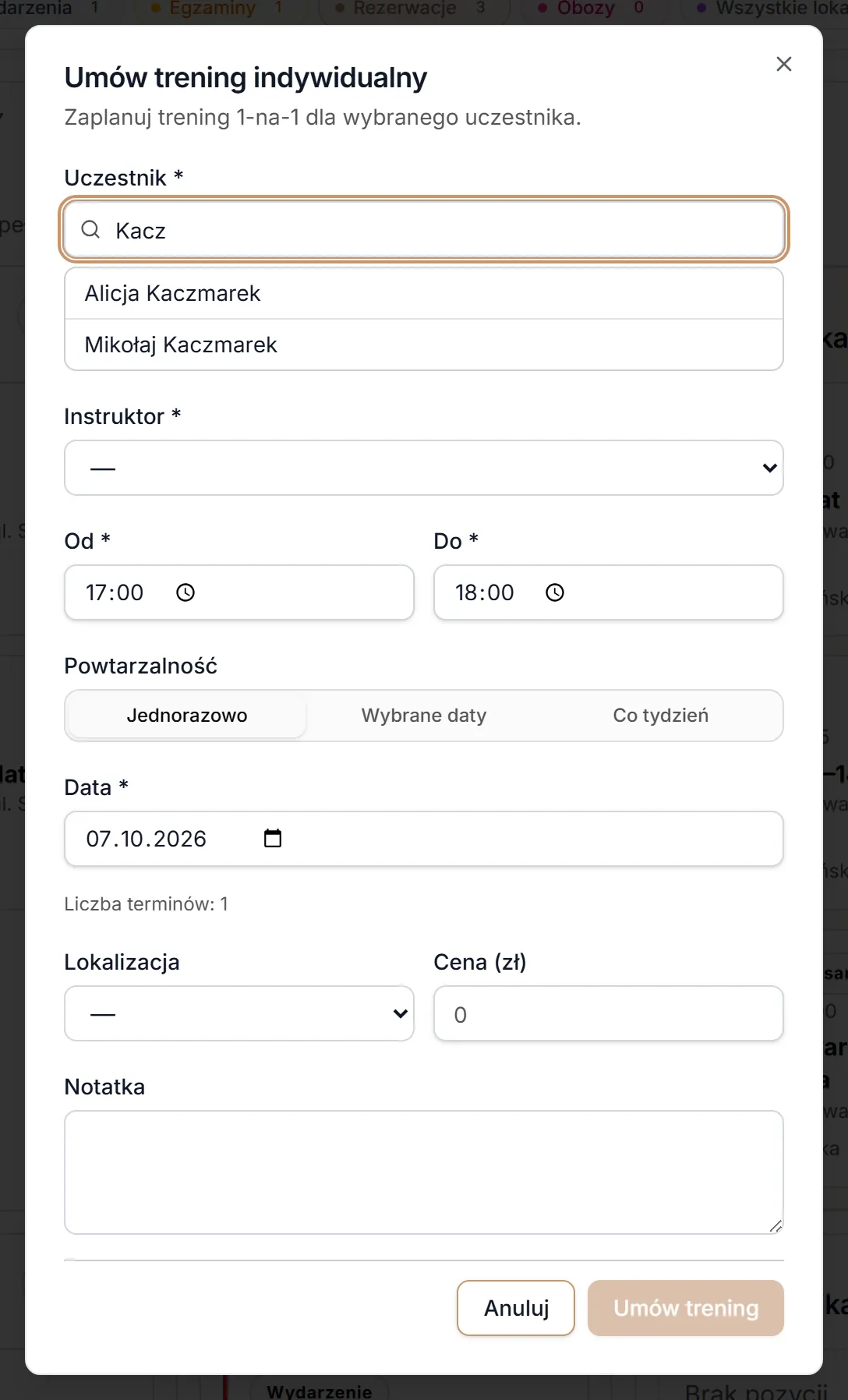This screenshot has width=848, height=1400.
Task: Click the Liczba terminów: 1 text
Action: [147, 904]
